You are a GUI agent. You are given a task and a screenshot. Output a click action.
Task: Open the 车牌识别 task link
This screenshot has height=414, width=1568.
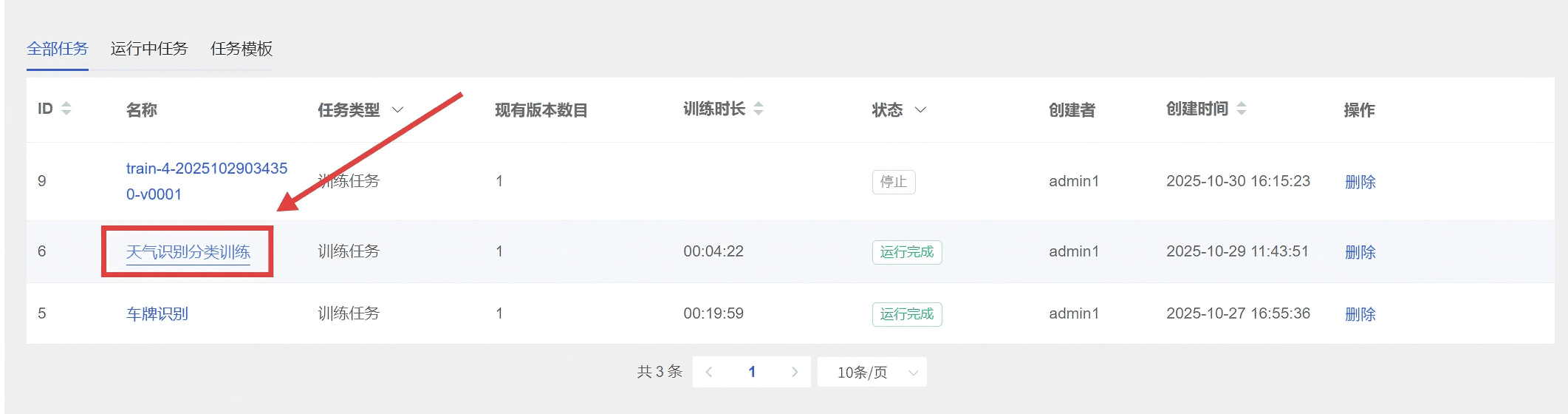pos(157,314)
